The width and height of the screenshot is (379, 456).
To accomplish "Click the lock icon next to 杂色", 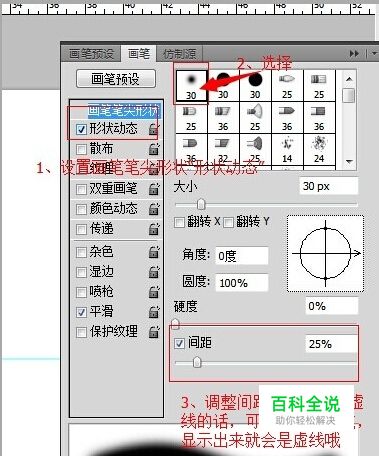I will [154, 252].
